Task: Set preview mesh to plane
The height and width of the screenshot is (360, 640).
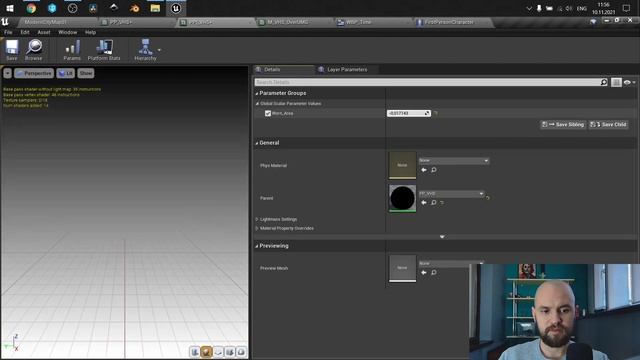Action: [x=218, y=351]
